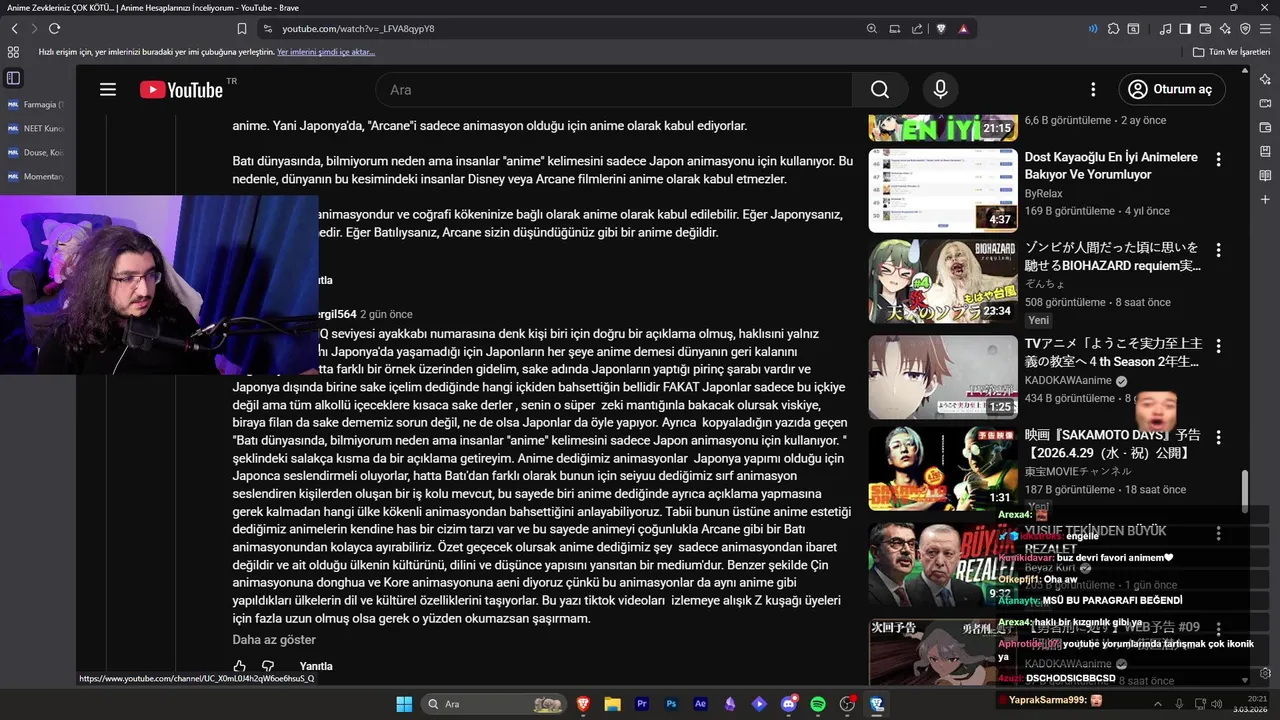Like the long comment thumbs-up

[x=239, y=666]
